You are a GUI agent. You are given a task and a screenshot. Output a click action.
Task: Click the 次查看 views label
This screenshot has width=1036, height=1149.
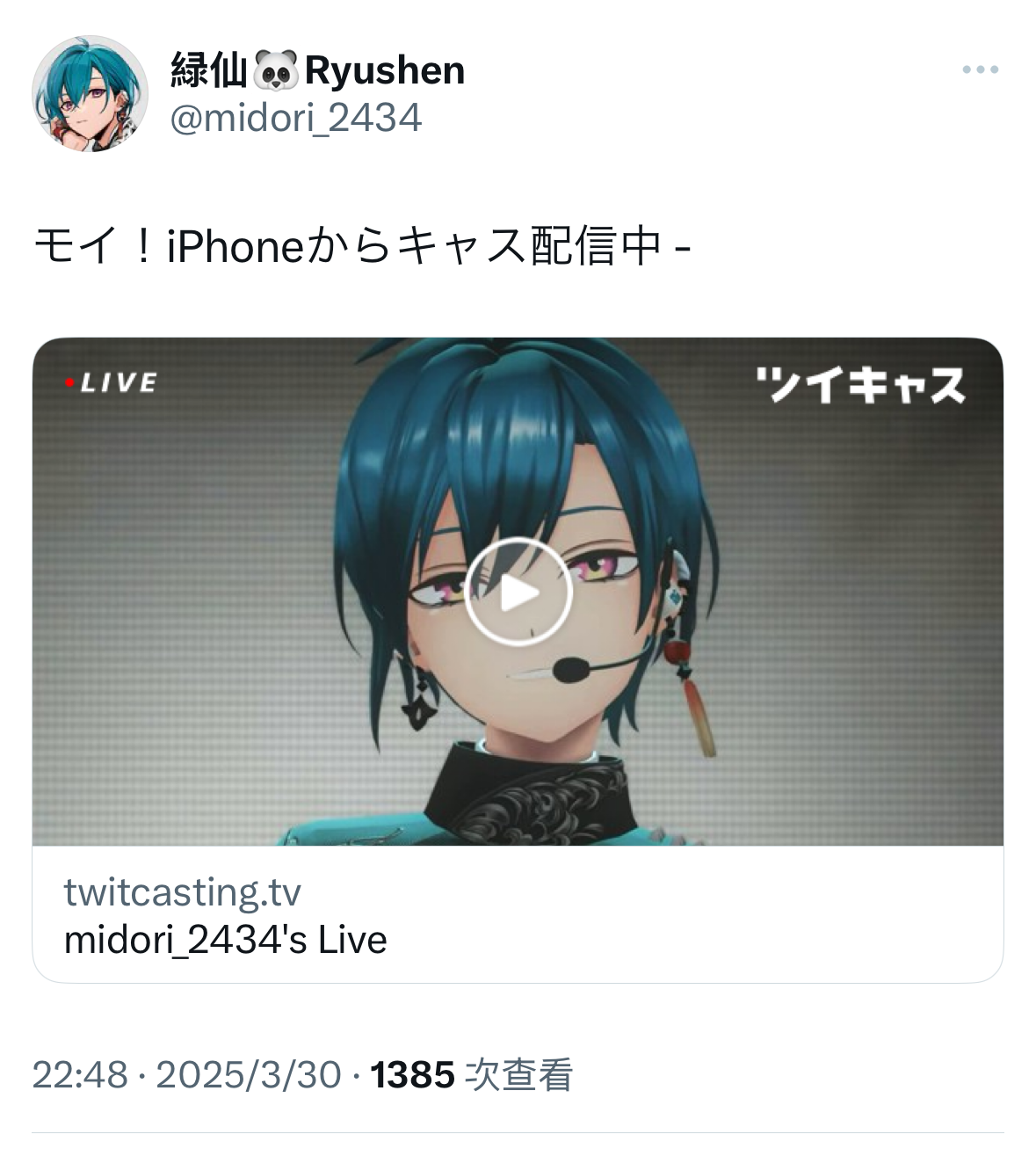pos(518,1075)
